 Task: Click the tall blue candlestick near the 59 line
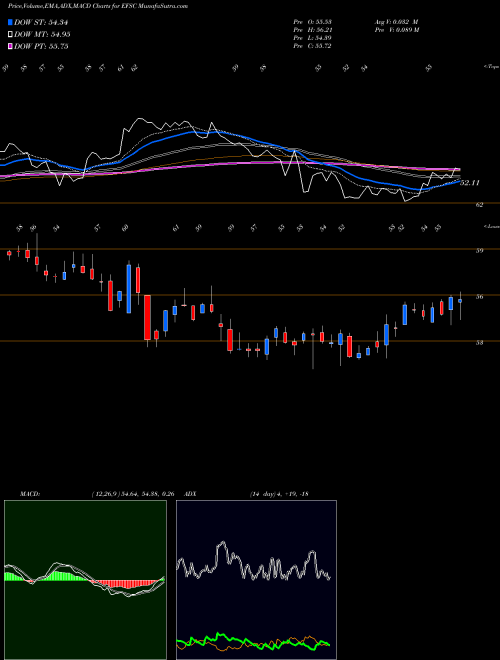(x=129, y=289)
